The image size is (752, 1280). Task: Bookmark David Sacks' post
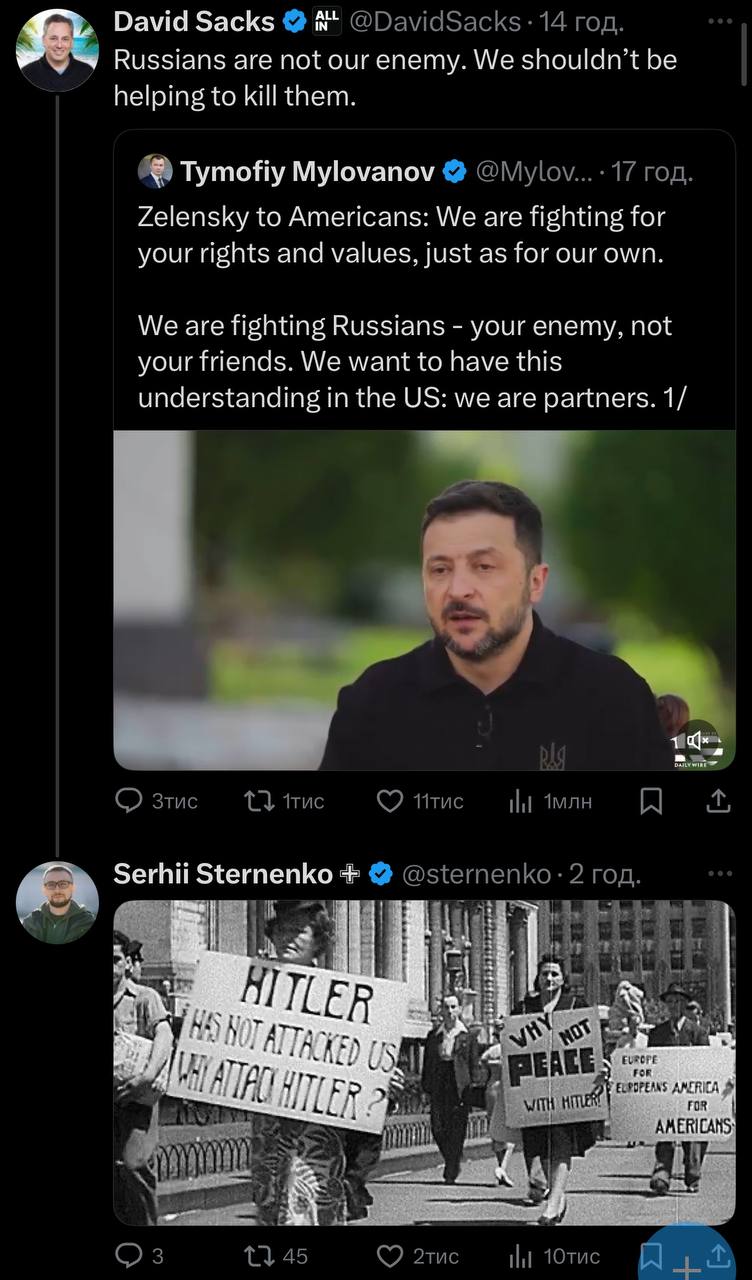tap(651, 801)
